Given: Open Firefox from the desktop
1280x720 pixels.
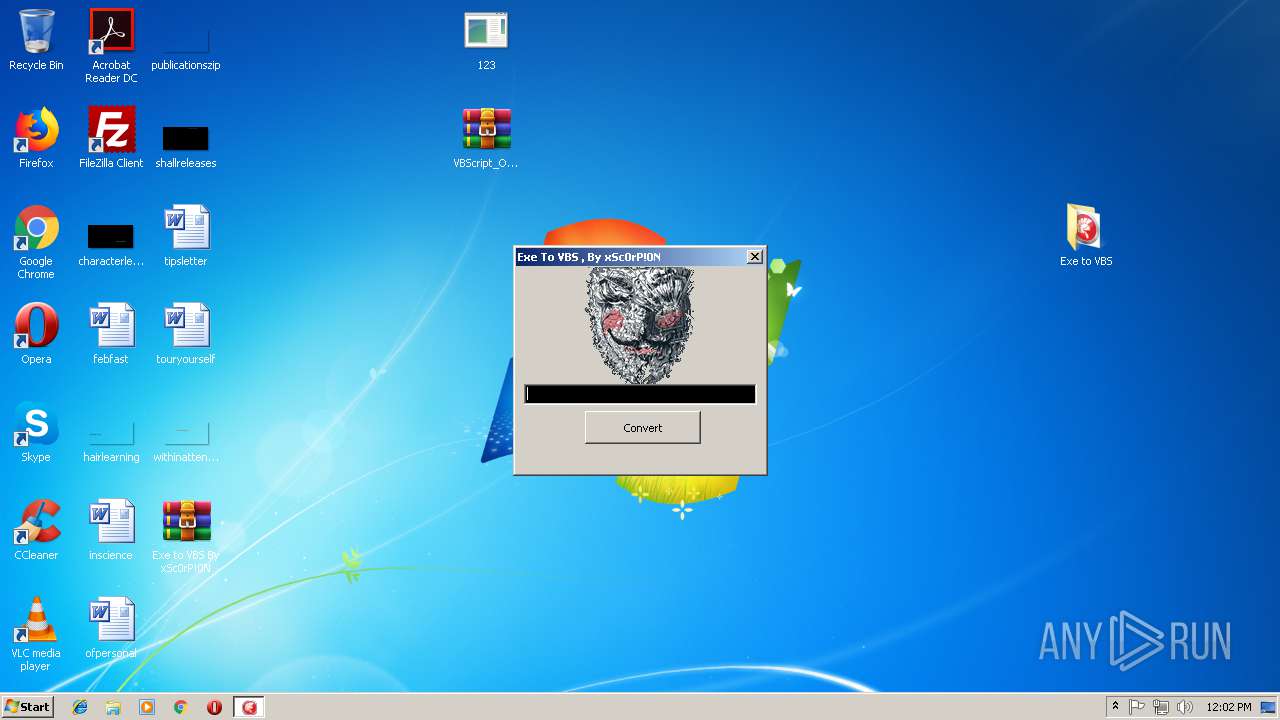Looking at the screenshot, I should point(36,138).
